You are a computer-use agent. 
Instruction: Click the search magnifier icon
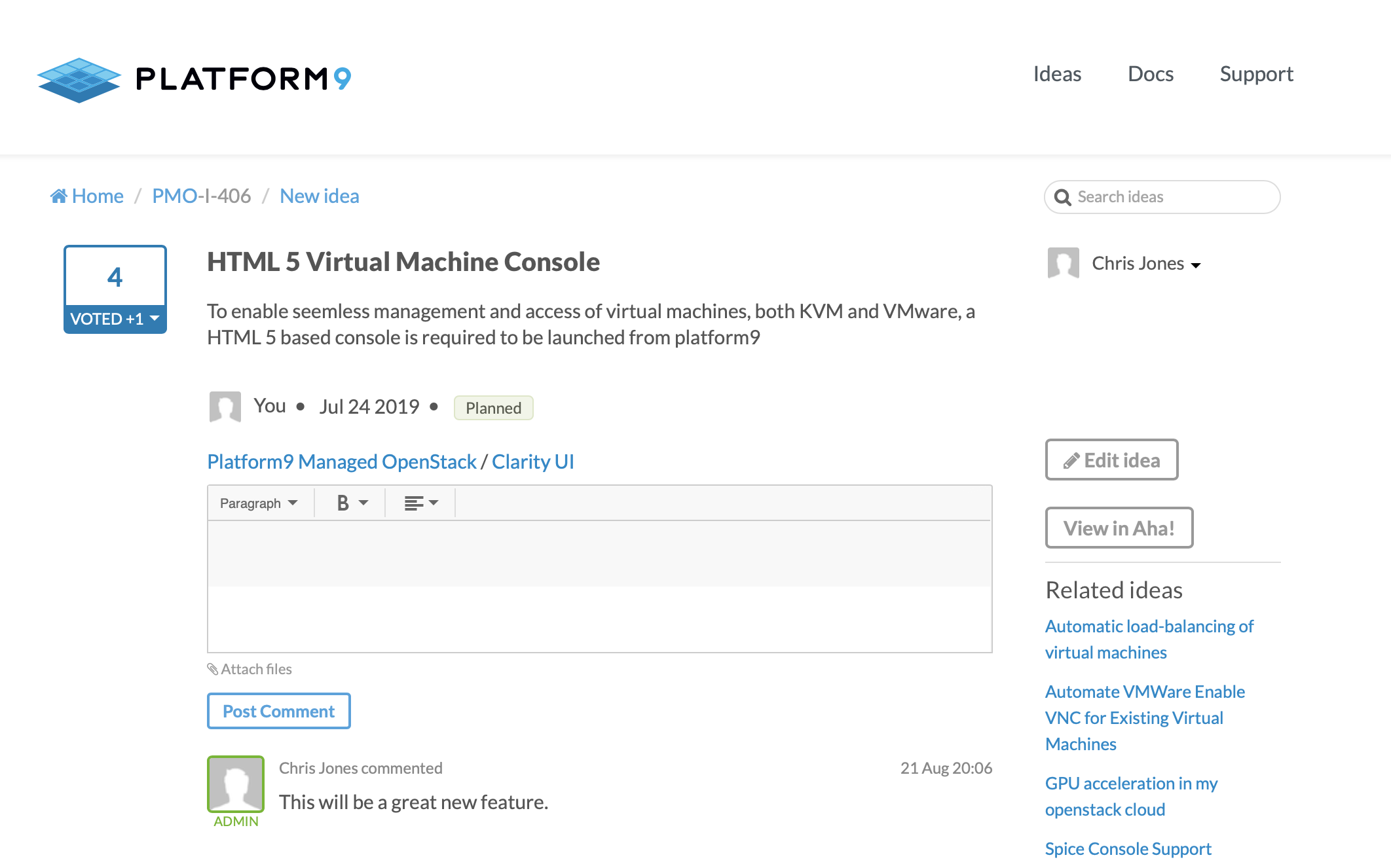pyautogui.click(x=1062, y=197)
